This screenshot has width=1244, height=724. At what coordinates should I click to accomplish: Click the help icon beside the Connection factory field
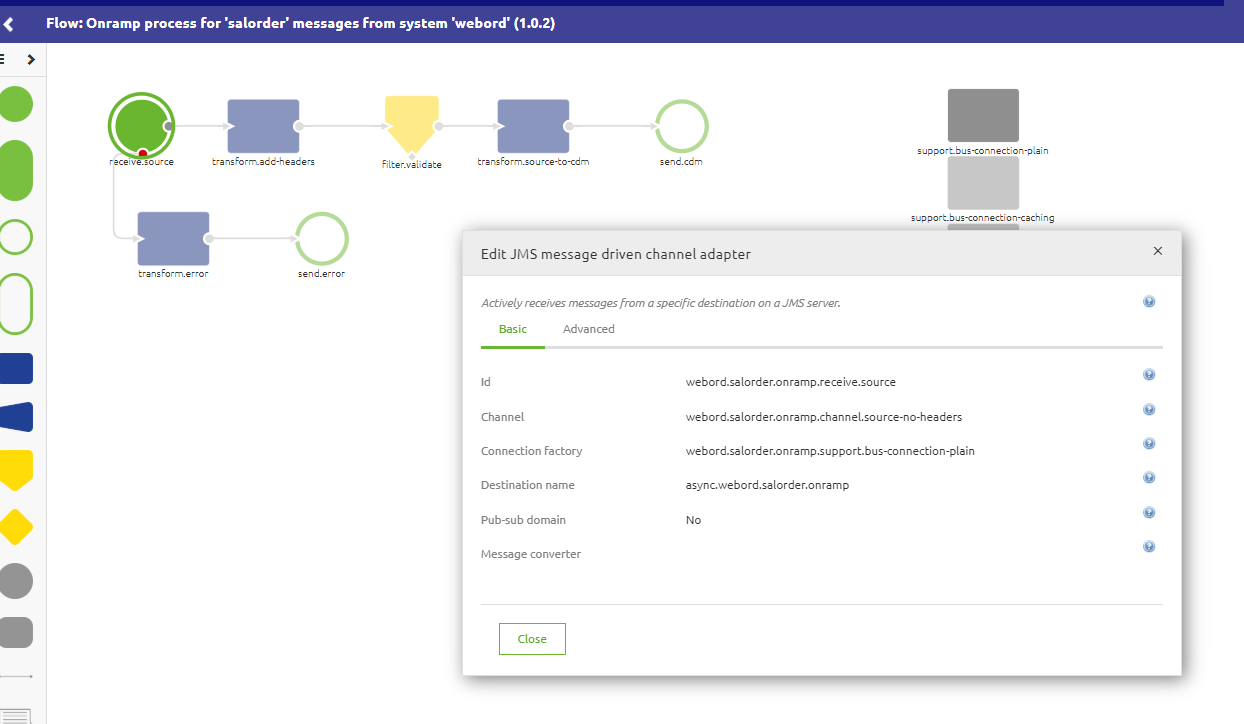click(x=1148, y=443)
